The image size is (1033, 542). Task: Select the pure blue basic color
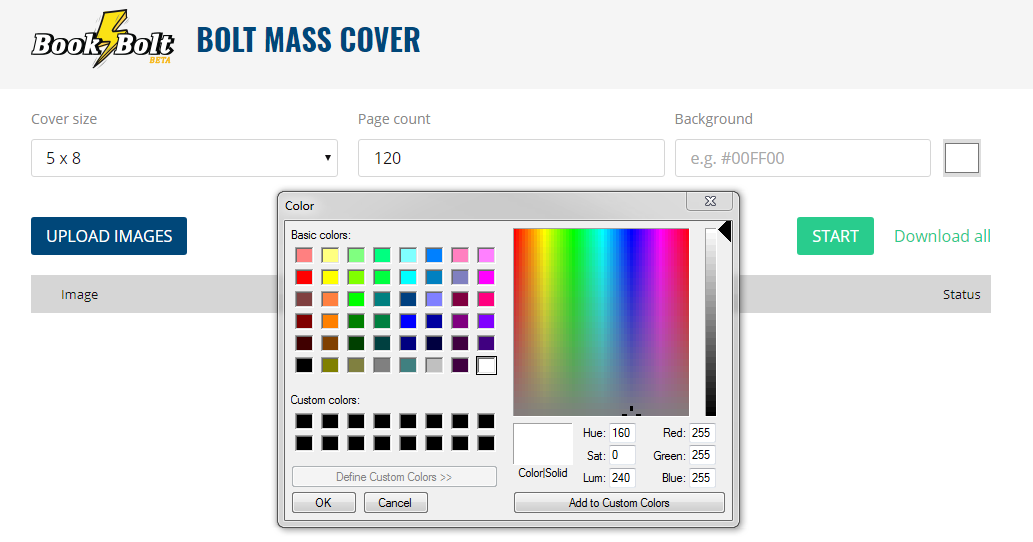pyautogui.click(x=408, y=321)
